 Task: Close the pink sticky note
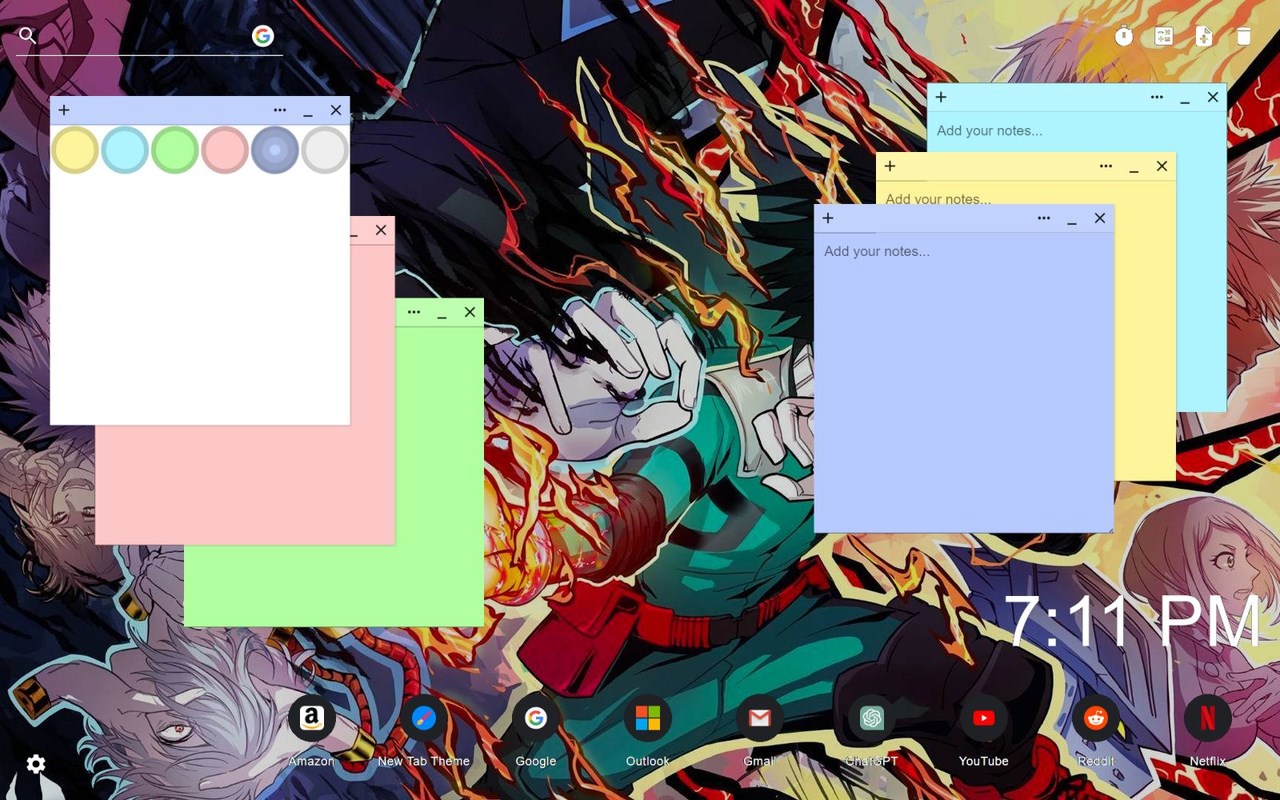click(381, 230)
